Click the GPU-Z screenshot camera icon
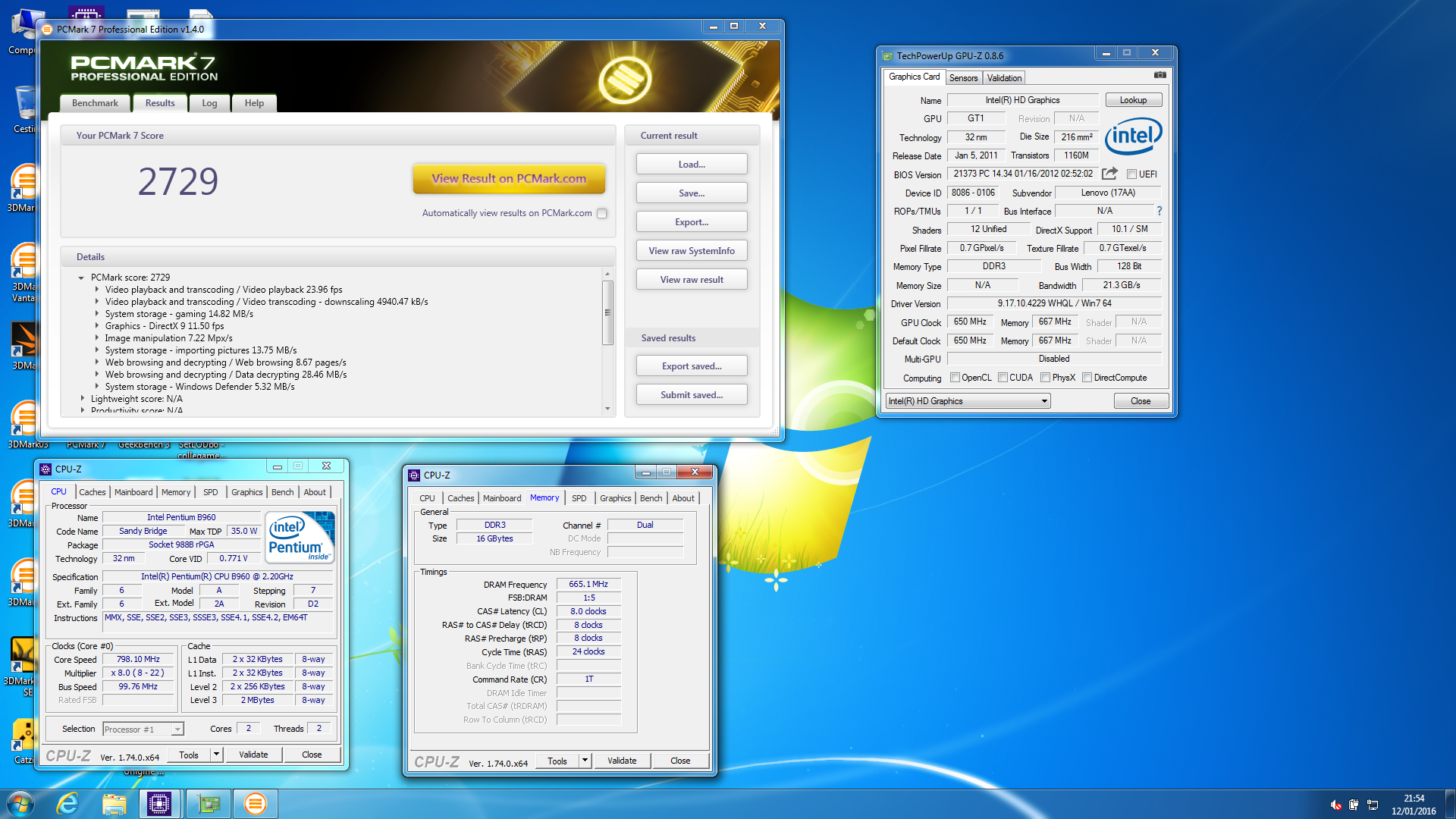Screen dimensions: 1456x819 (x=1159, y=75)
